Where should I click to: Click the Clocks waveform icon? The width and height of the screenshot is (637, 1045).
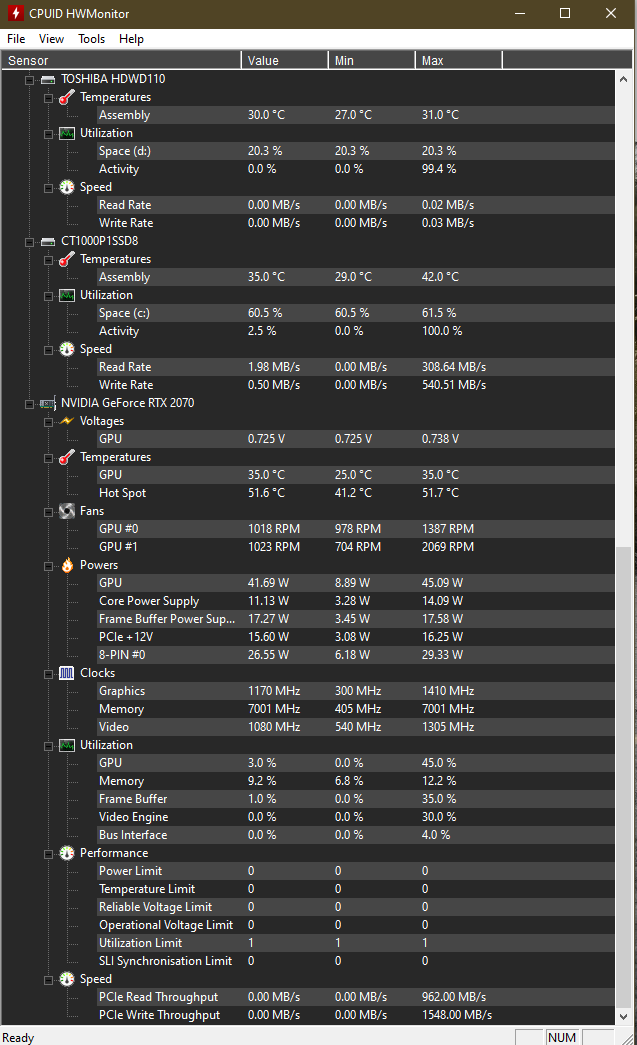pyautogui.click(x=67, y=673)
